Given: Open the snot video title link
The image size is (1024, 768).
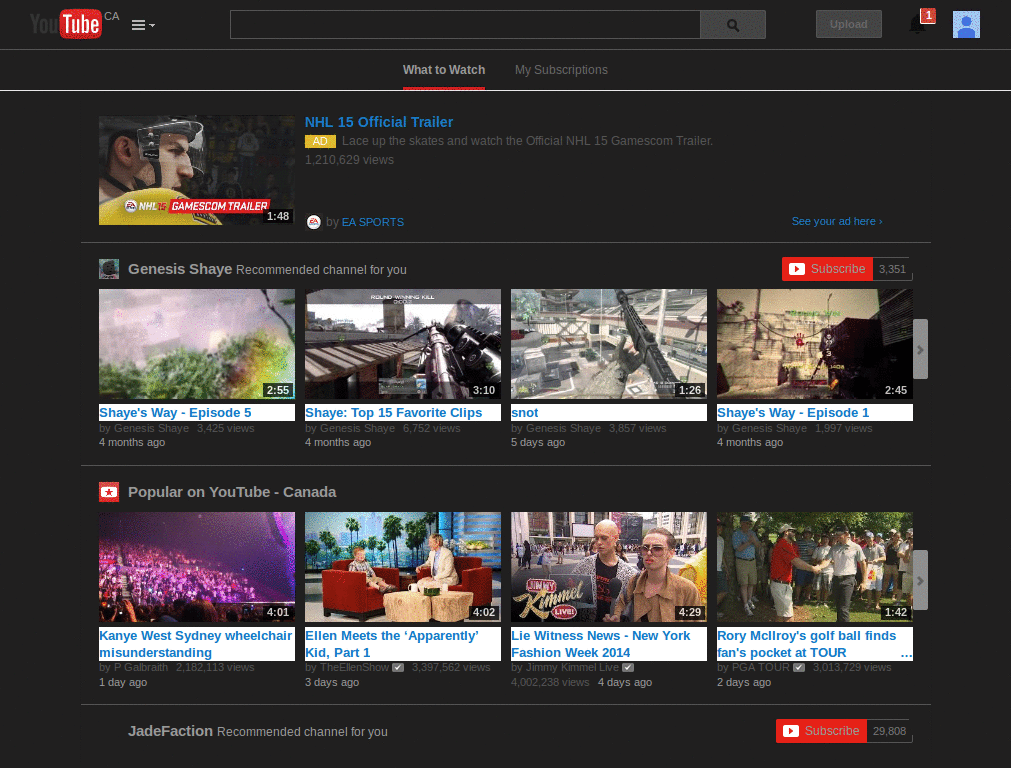Looking at the screenshot, I should pos(524,413).
